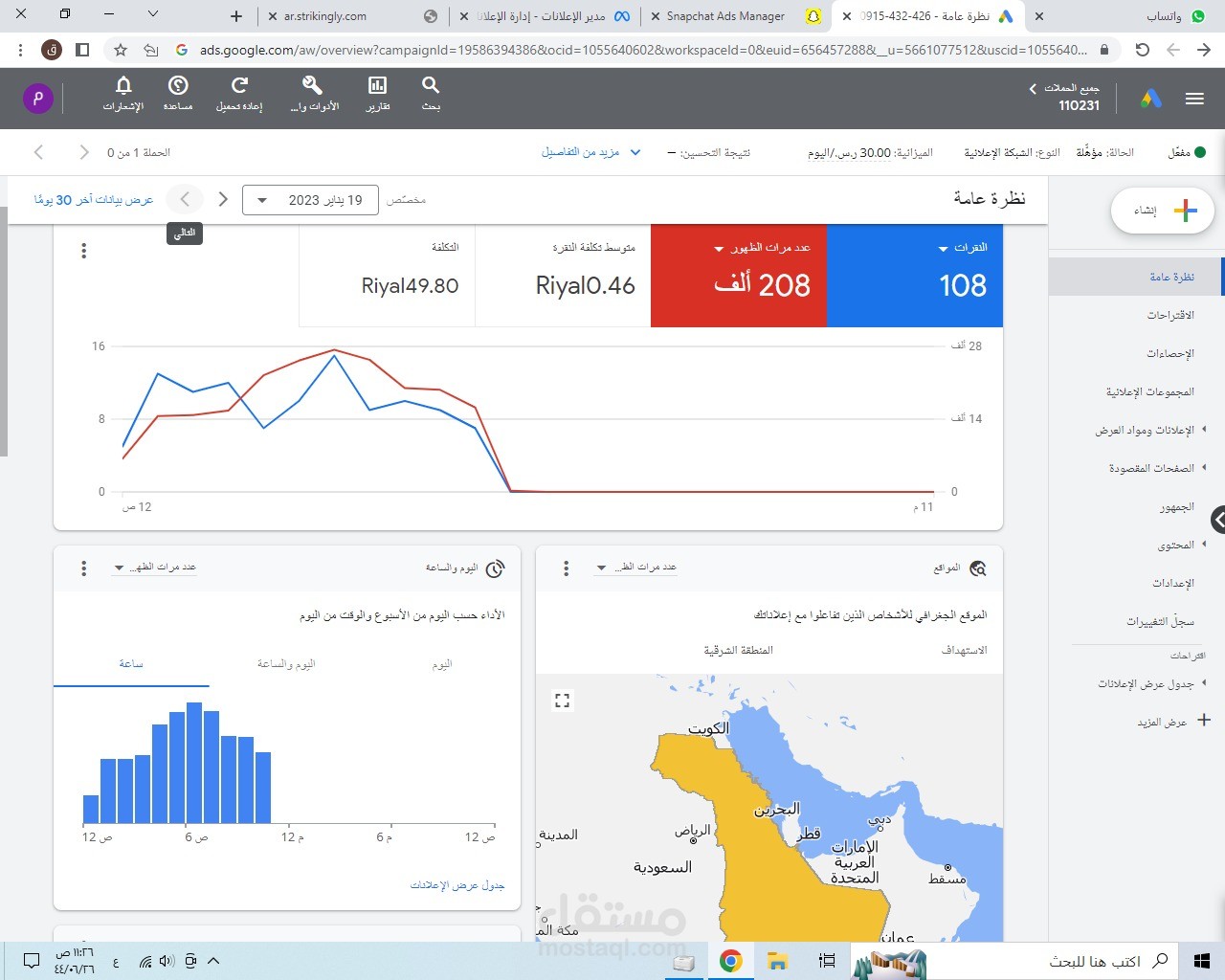This screenshot has height=980, width=1225.
Task: Open day and hour card three-dot menu
Action: 84,568
